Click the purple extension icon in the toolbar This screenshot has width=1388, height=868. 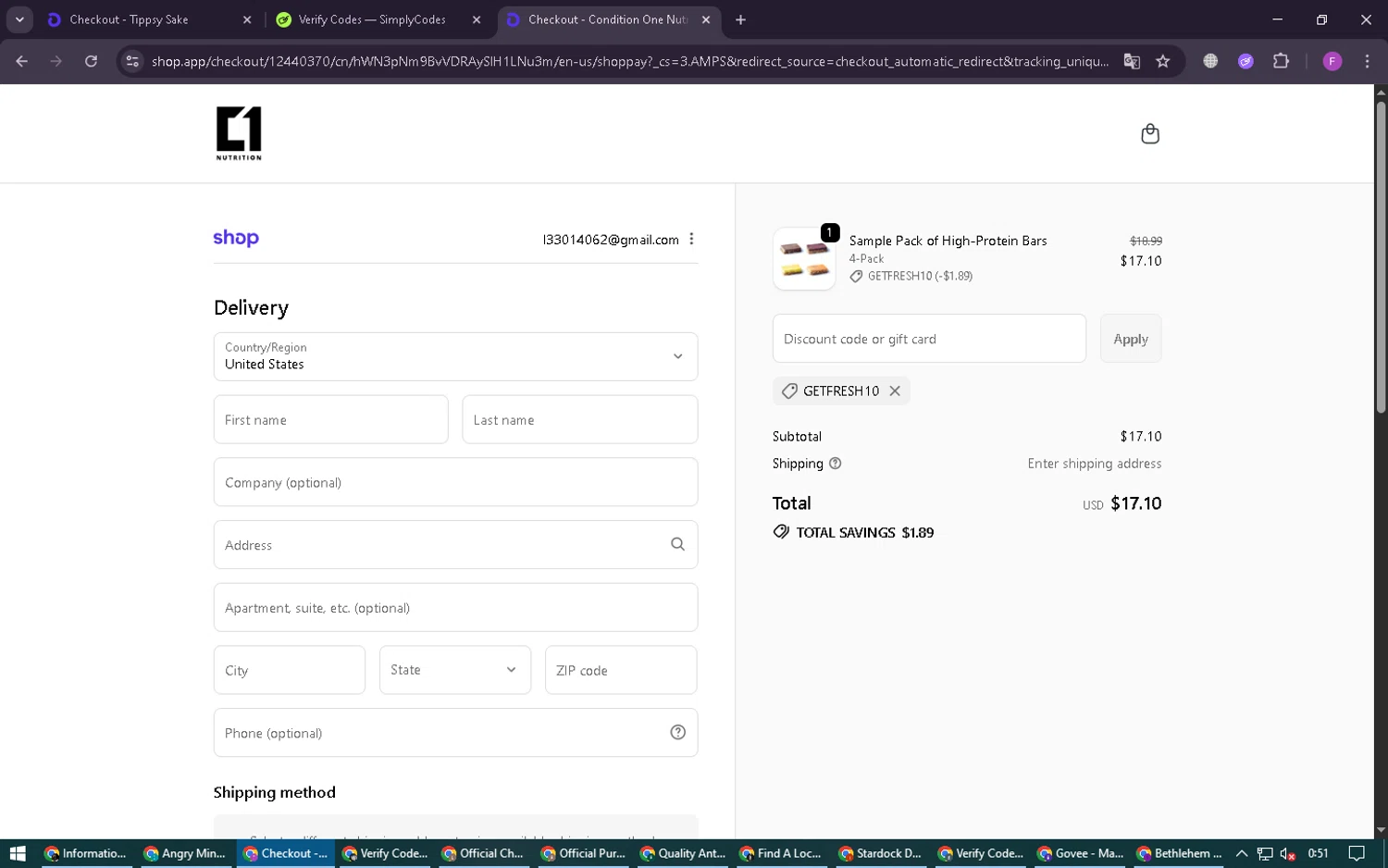click(1245, 61)
